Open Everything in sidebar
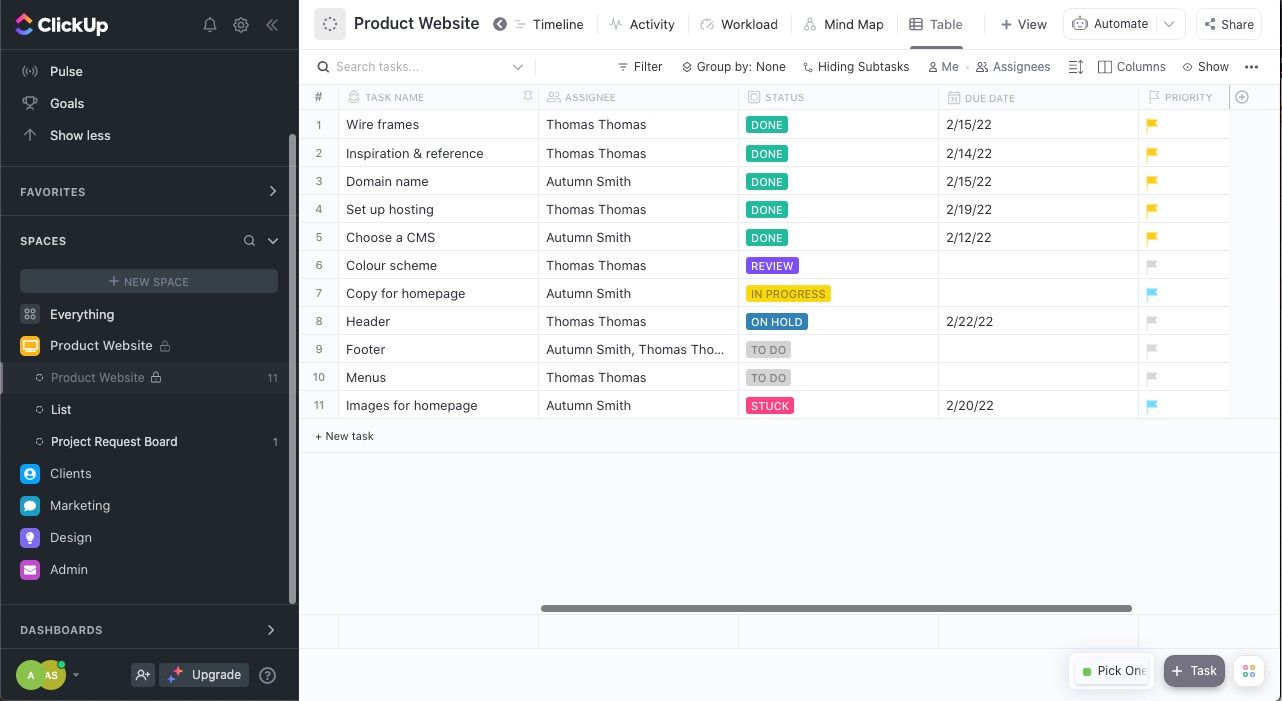 82,314
